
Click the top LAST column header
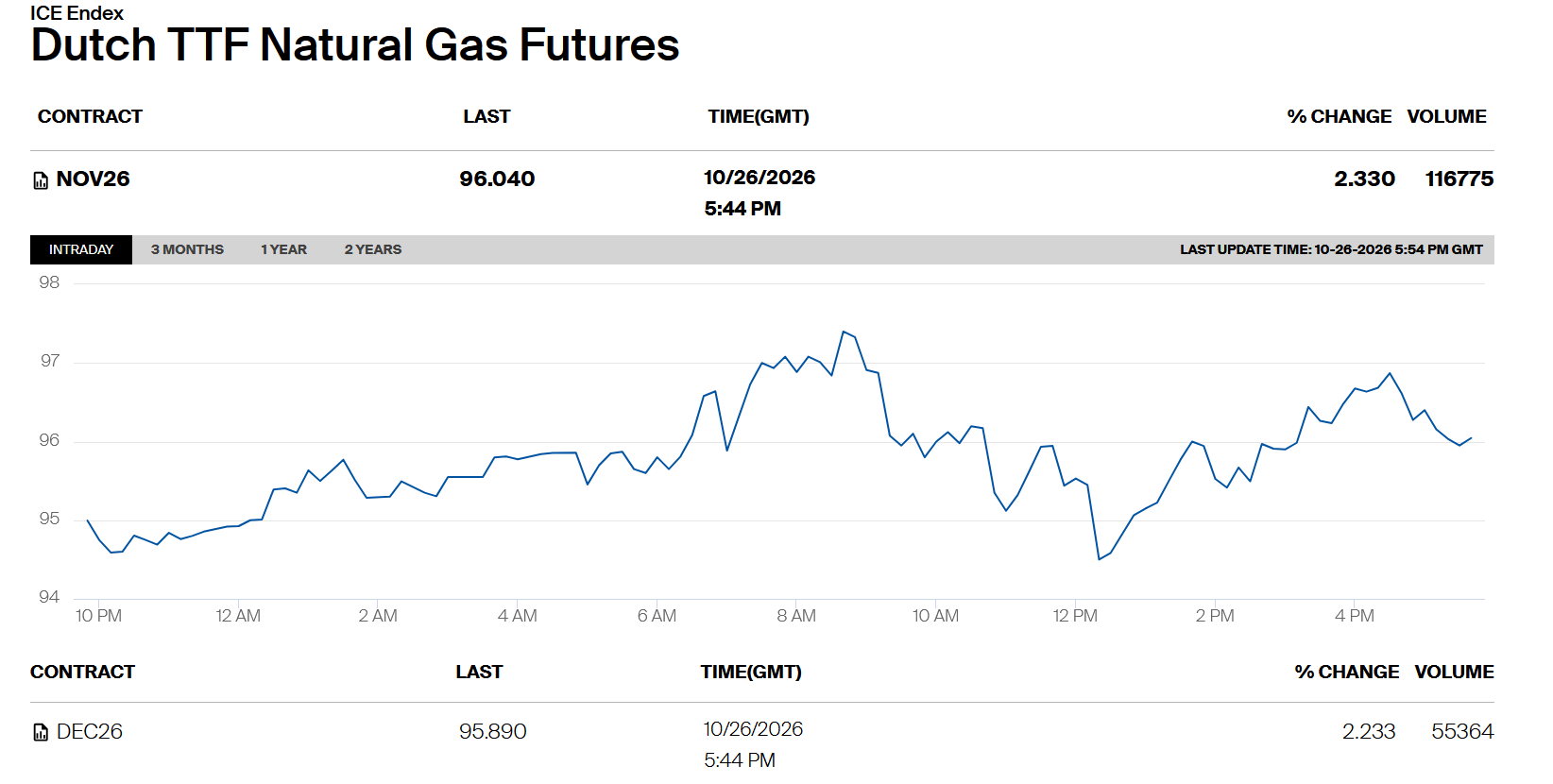[x=486, y=116]
